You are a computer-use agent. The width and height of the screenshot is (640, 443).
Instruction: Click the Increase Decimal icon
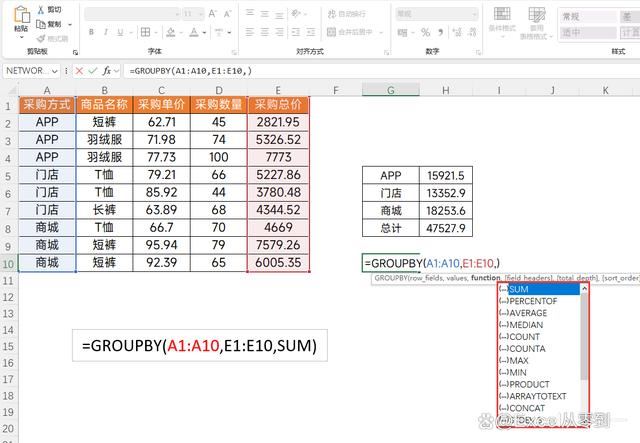[x=458, y=32]
